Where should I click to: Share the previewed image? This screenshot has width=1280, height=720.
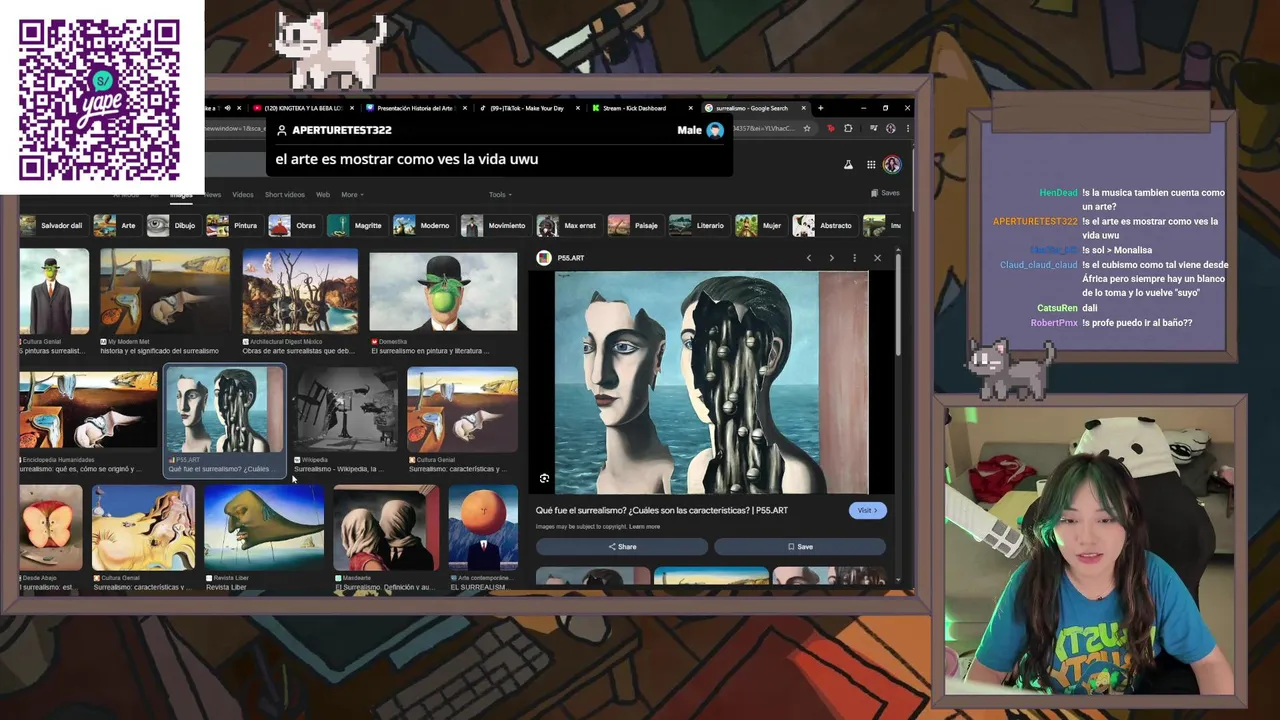pos(622,547)
